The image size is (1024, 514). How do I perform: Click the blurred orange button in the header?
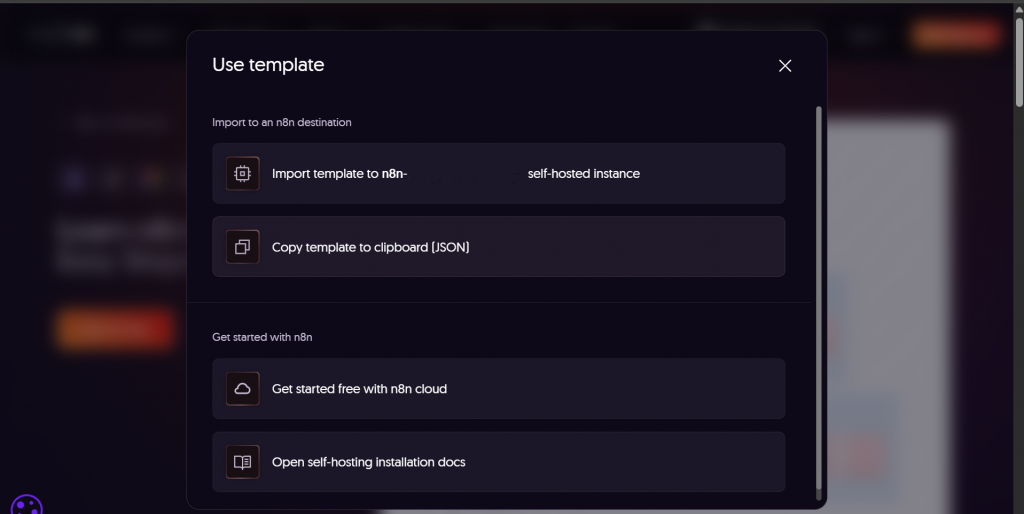pos(956,35)
